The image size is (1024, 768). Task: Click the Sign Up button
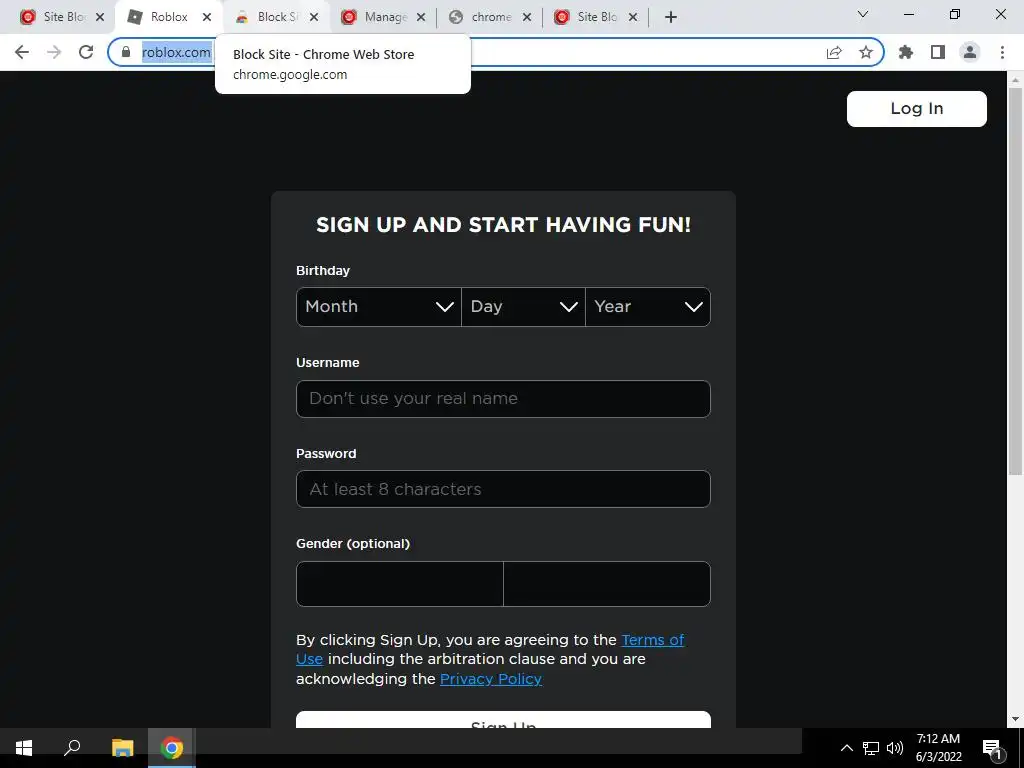pos(503,720)
